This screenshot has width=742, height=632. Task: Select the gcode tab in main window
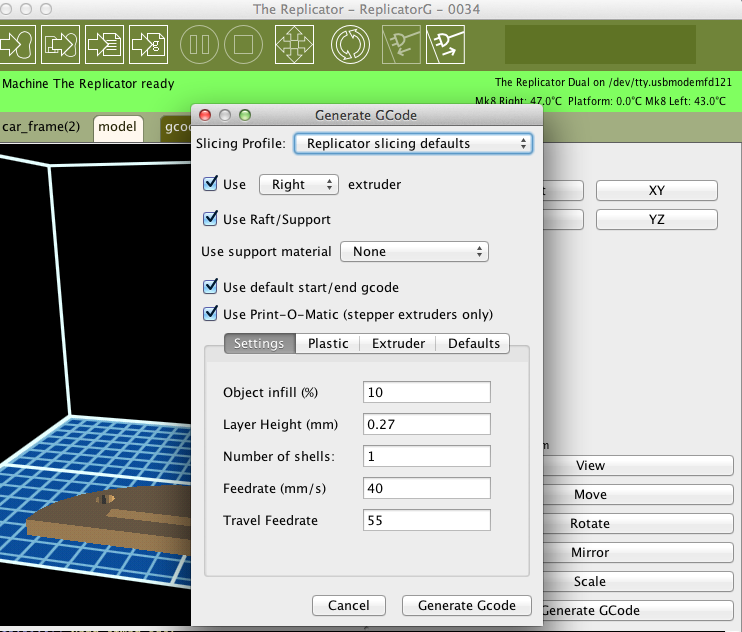(x=177, y=127)
